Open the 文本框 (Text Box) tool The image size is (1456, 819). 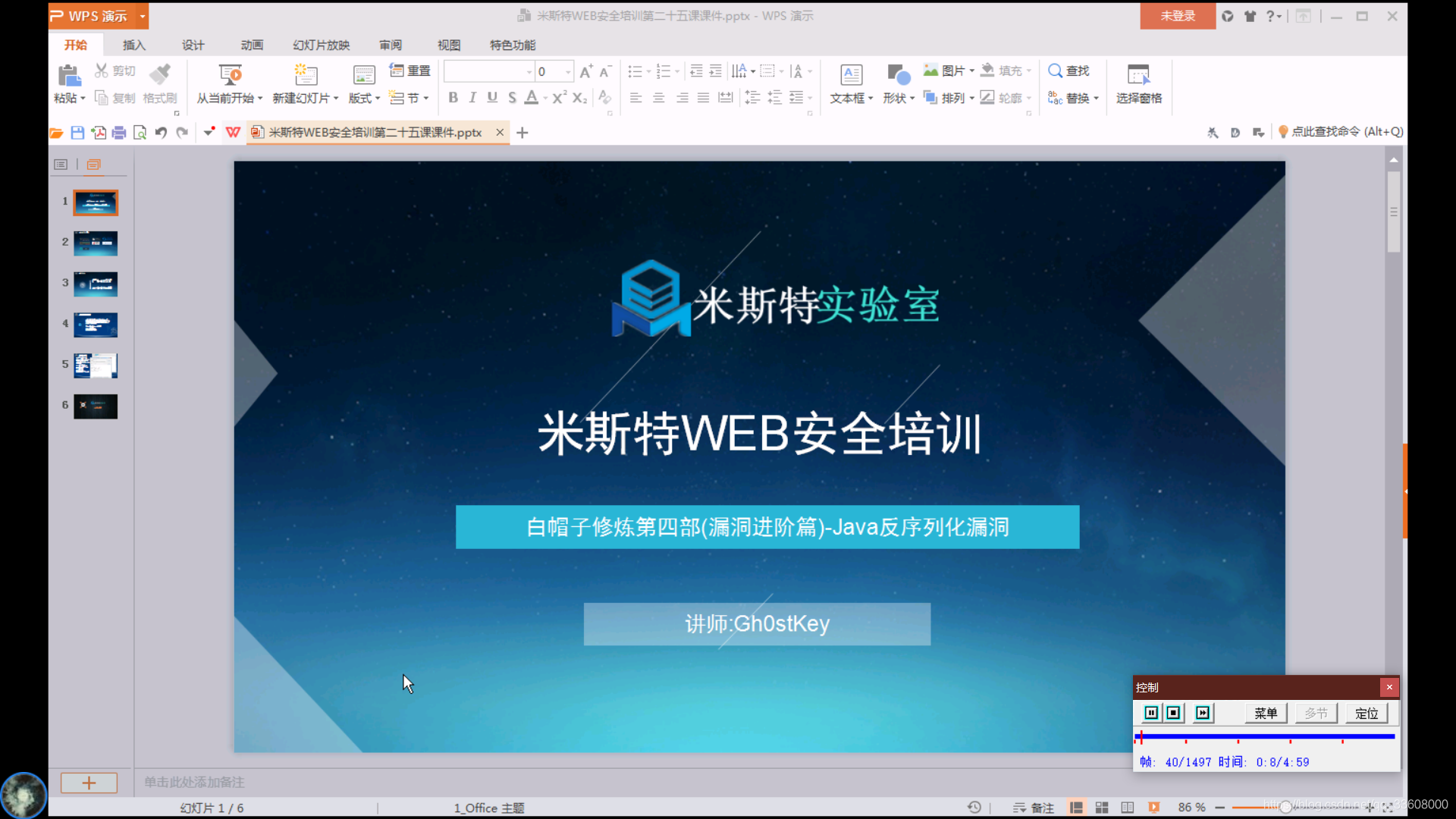pos(850,83)
